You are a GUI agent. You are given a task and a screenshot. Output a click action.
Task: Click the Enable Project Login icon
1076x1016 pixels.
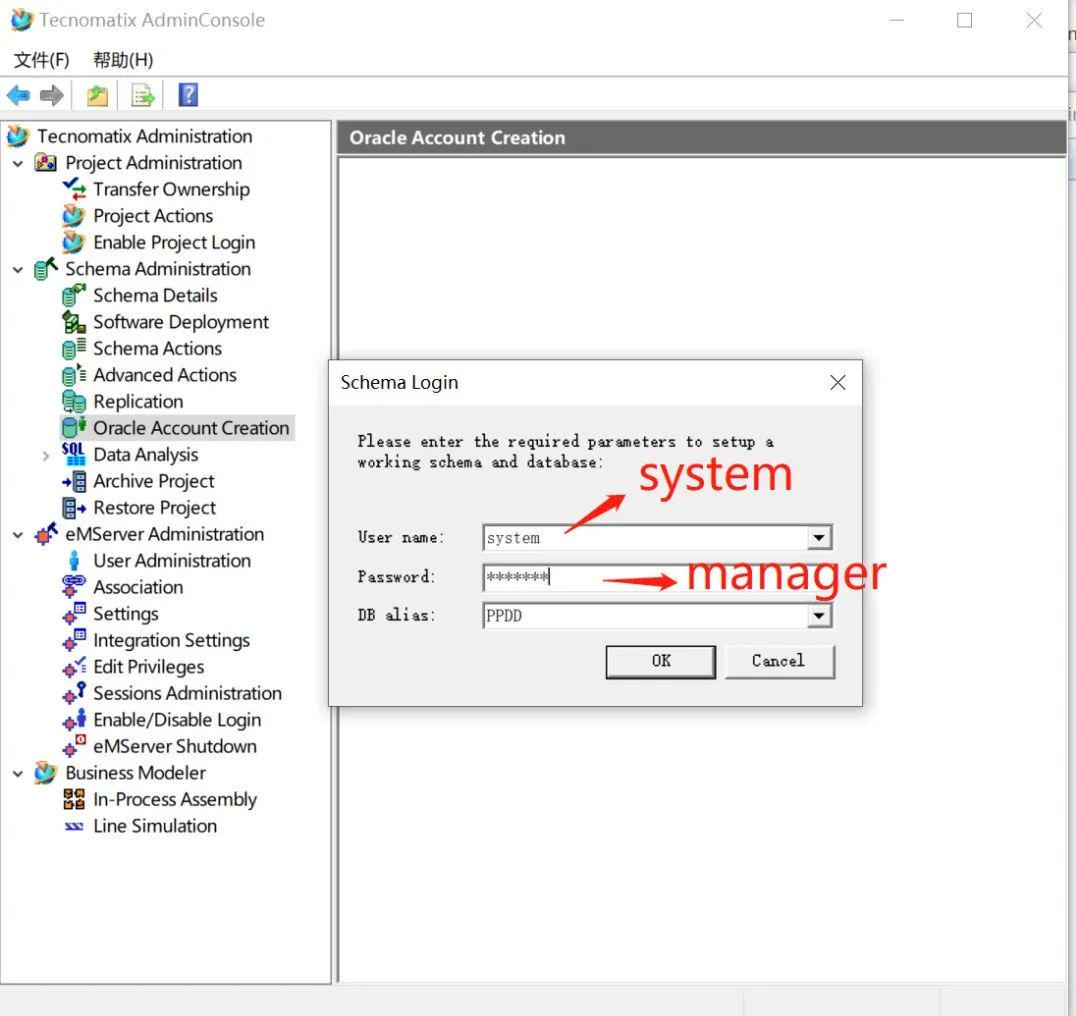click(73, 242)
